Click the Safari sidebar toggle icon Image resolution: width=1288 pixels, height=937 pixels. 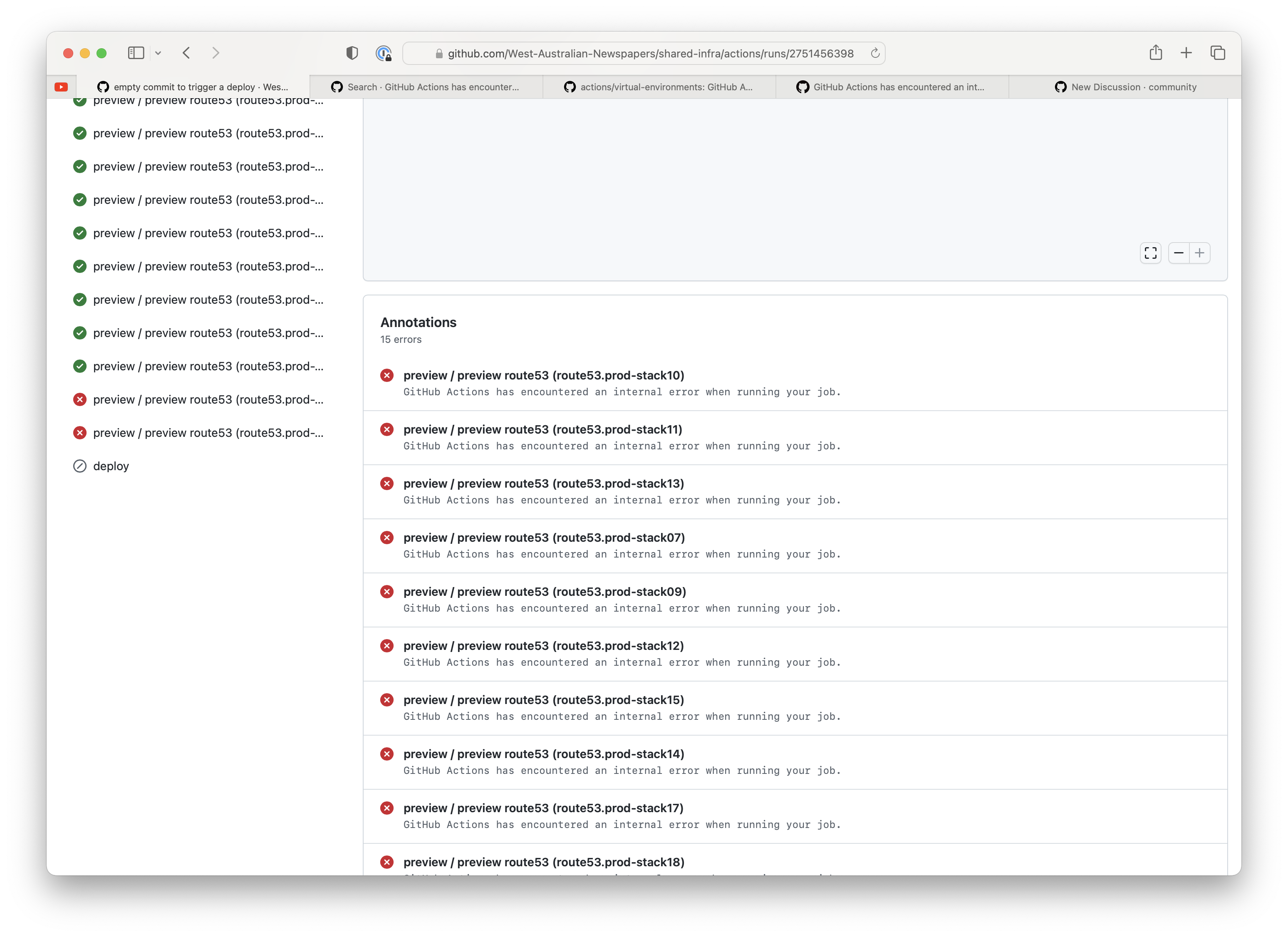point(136,53)
